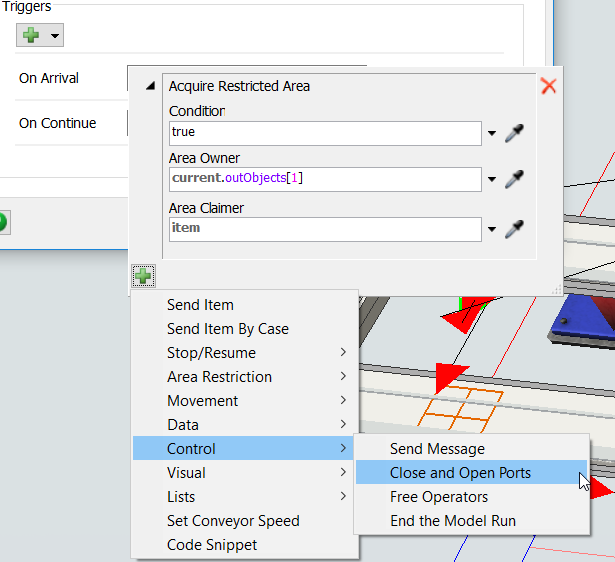Click the eyedropper sampler next to Area Owner
Viewport: 615px width, 562px height.
point(515,180)
